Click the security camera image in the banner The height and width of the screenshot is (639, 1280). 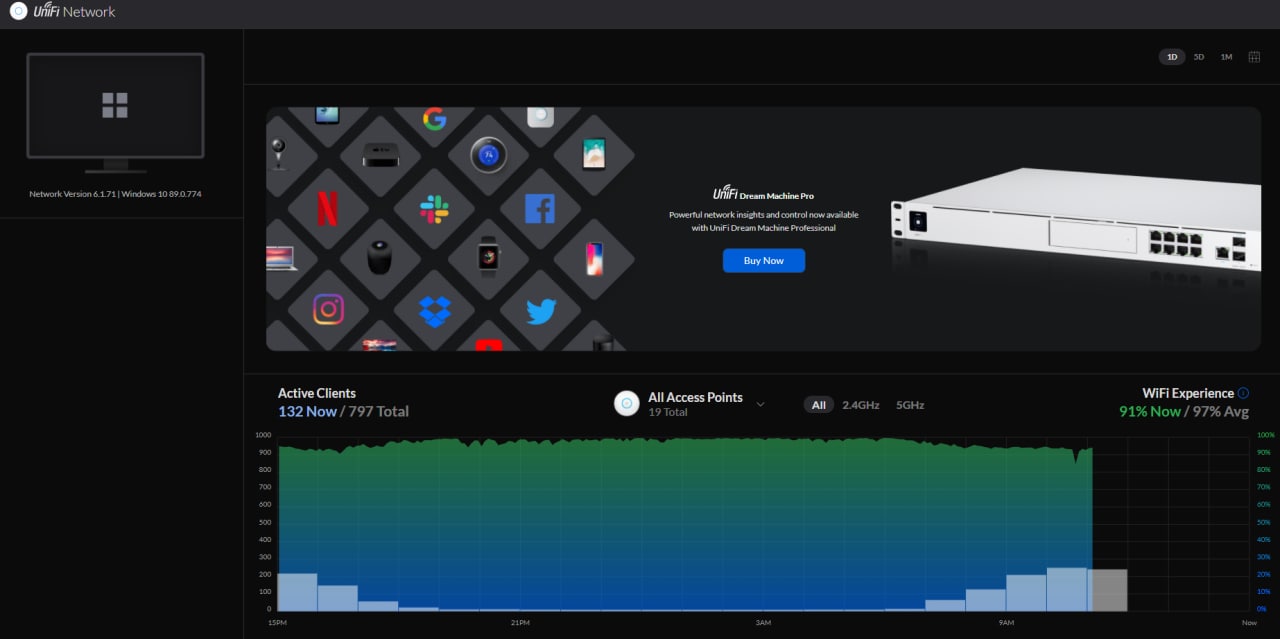tap(277, 154)
